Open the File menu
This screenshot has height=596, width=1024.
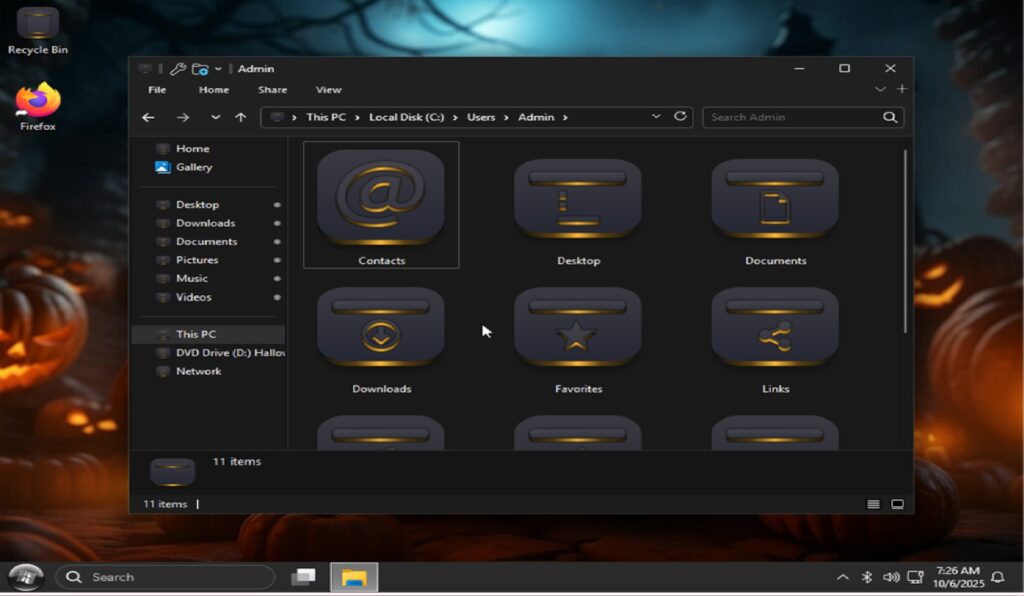pos(157,90)
